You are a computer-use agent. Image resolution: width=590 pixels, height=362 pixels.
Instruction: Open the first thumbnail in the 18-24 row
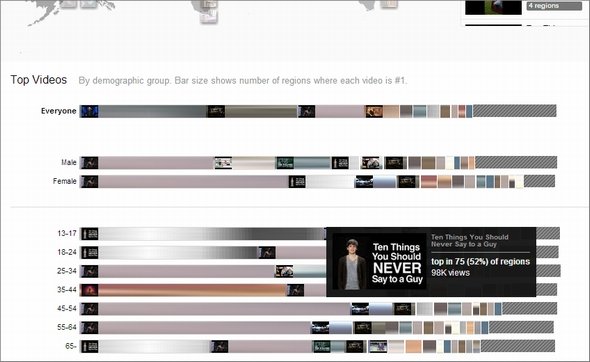(x=90, y=252)
